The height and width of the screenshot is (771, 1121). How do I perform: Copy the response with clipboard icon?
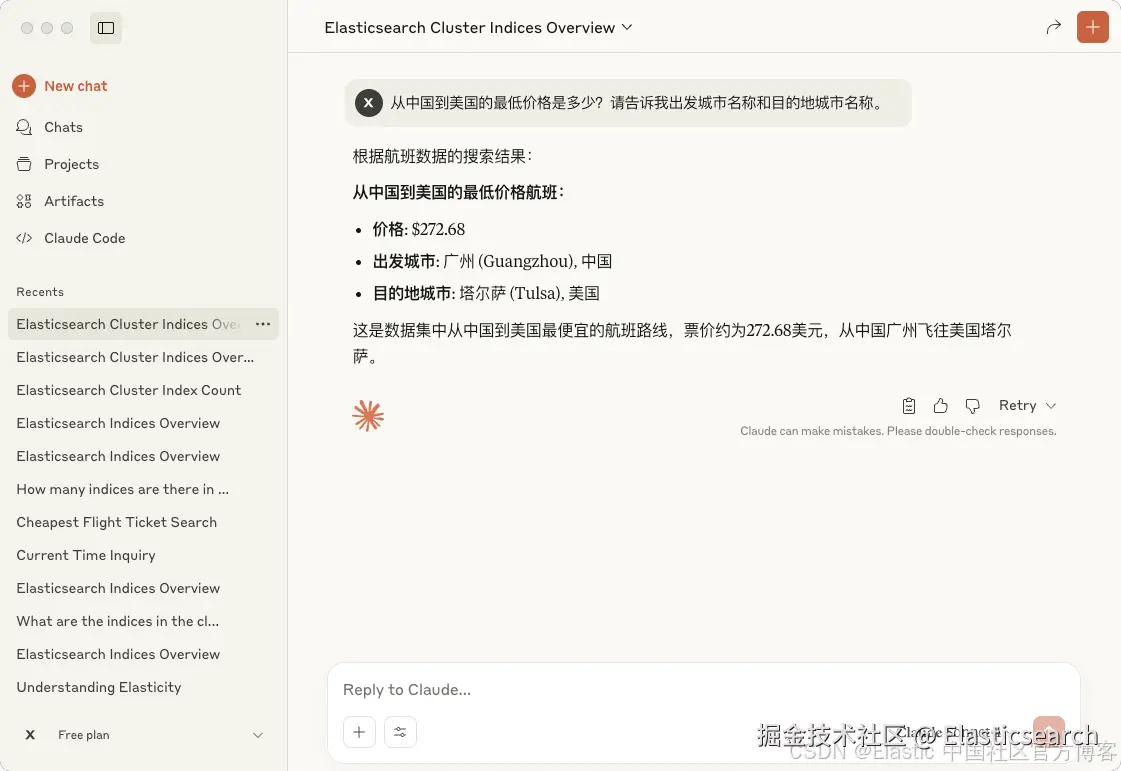point(909,406)
